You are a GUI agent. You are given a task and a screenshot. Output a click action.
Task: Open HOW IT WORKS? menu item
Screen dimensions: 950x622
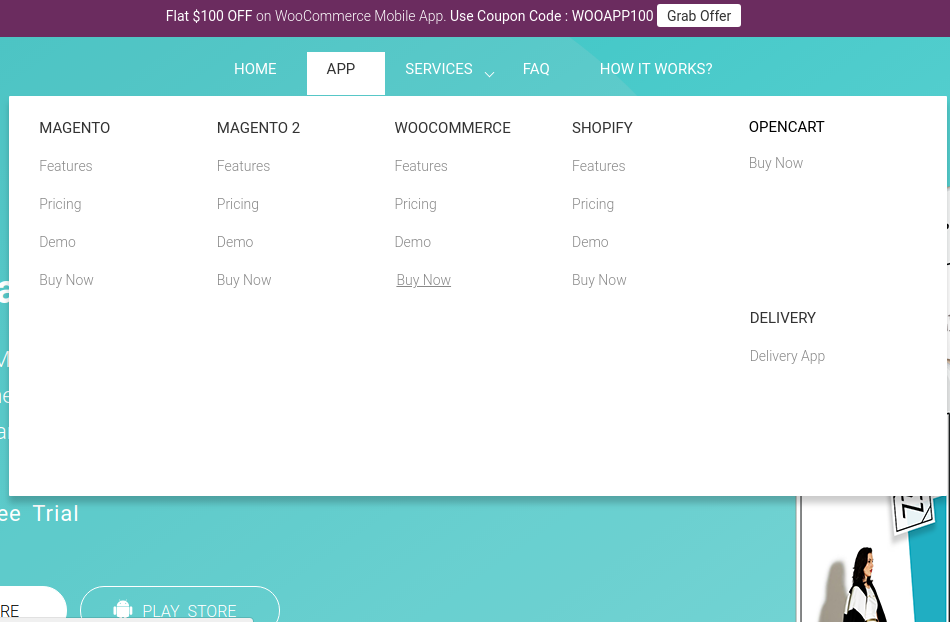pyautogui.click(x=656, y=69)
